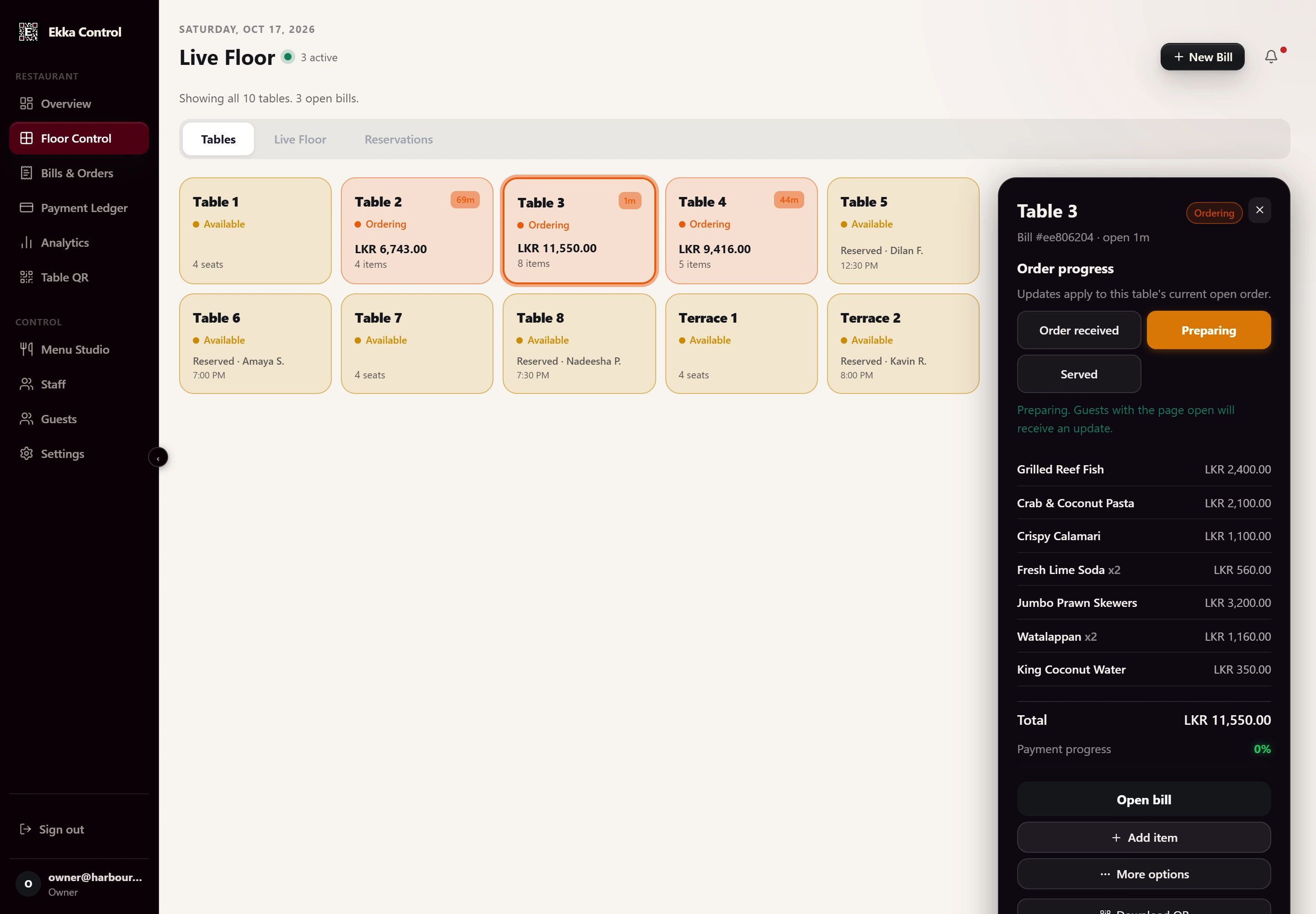Open Menu Studio
1316x914 pixels.
click(79, 349)
